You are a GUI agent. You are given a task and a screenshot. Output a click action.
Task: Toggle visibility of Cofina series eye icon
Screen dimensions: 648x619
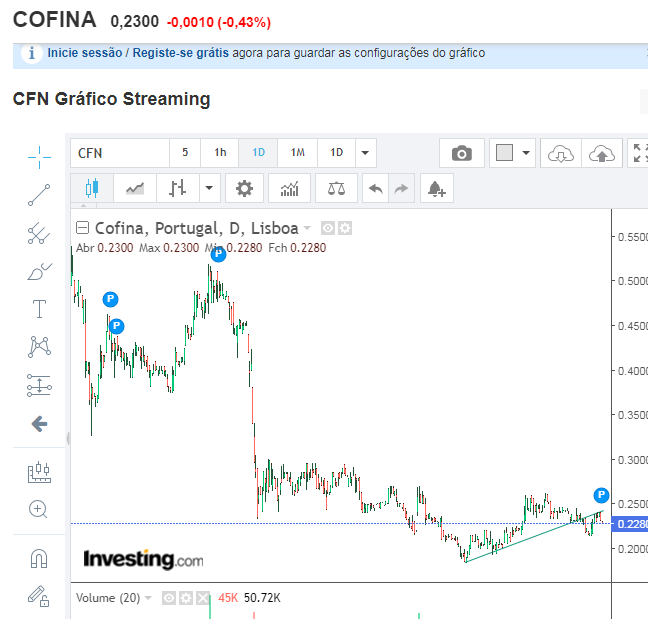tap(328, 228)
